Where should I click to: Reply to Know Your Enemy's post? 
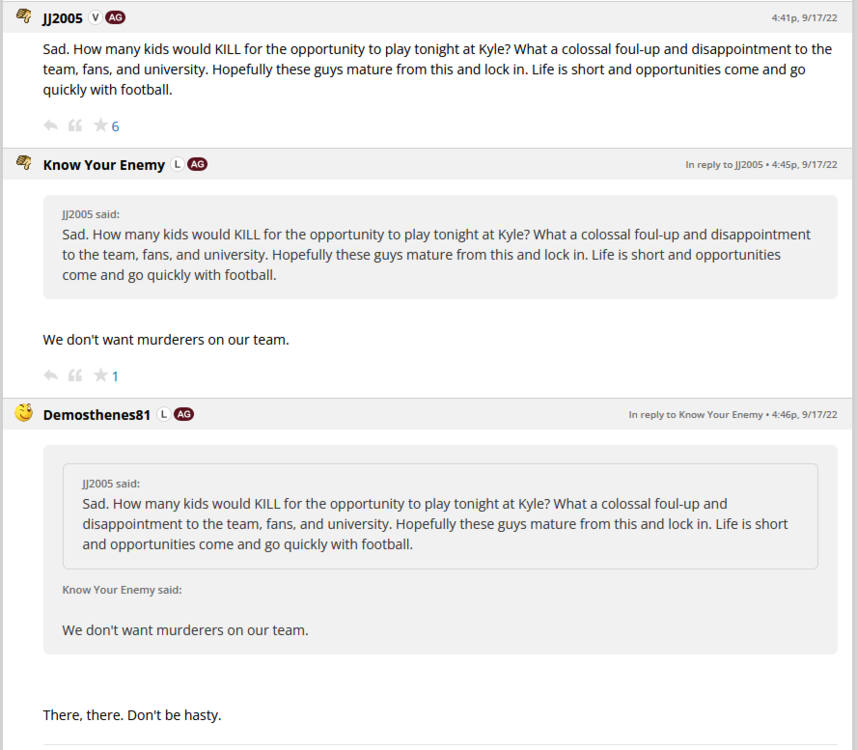(x=51, y=376)
